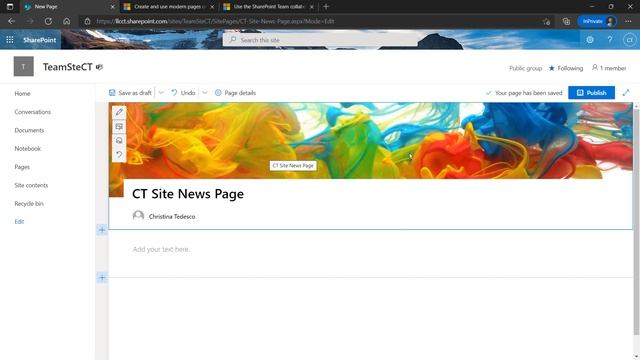The image size is (640, 360).
Task: Open the settings gear in SharePoint header
Action: click(590, 40)
